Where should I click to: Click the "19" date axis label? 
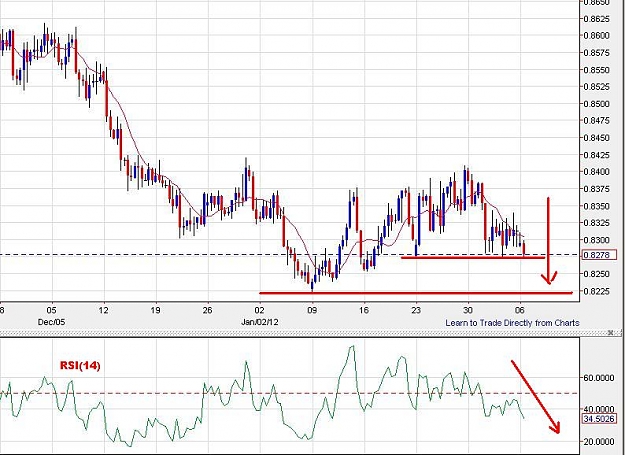point(155,310)
